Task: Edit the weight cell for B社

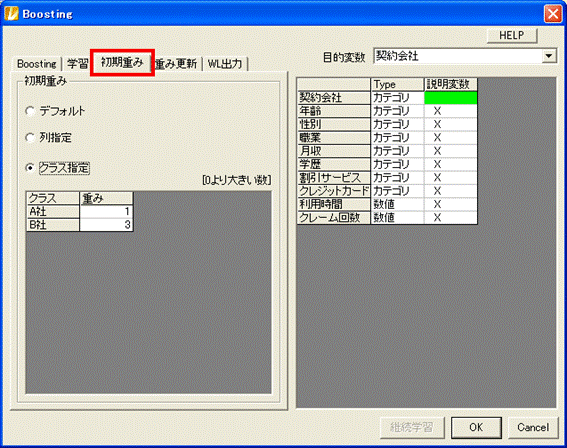Action: point(106,225)
